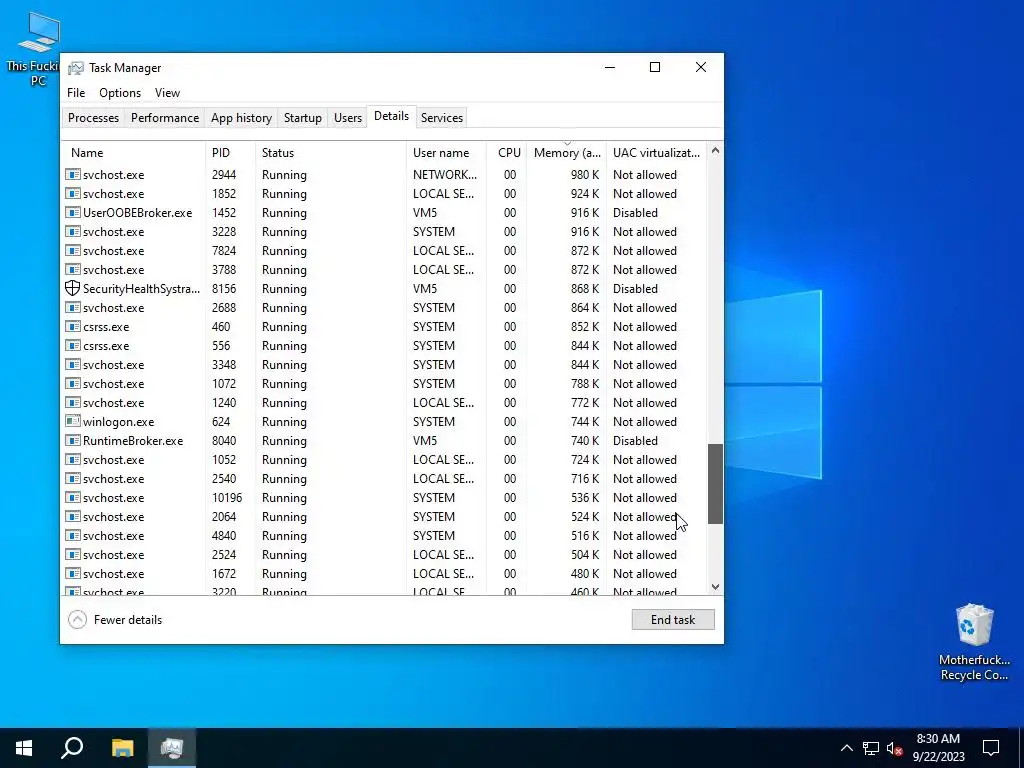Show hidden system tray icons
Viewport: 1024px width, 768px height.
846,748
